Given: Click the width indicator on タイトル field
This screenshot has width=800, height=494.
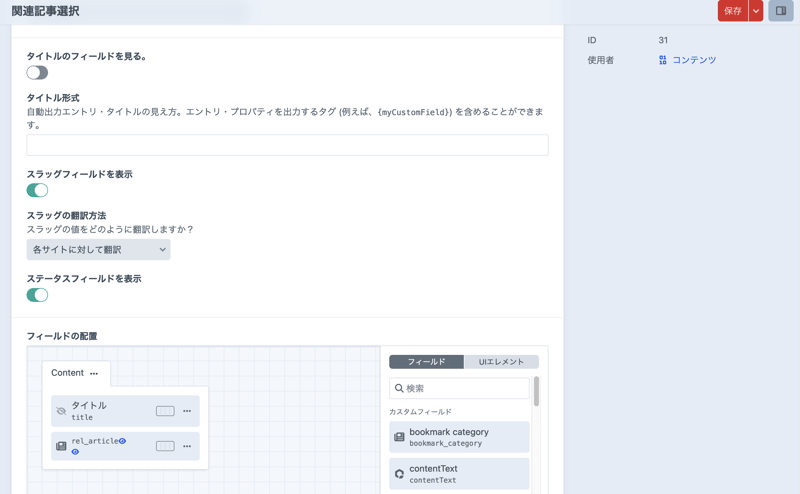Looking at the screenshot, I should click(x=165, y=411).
